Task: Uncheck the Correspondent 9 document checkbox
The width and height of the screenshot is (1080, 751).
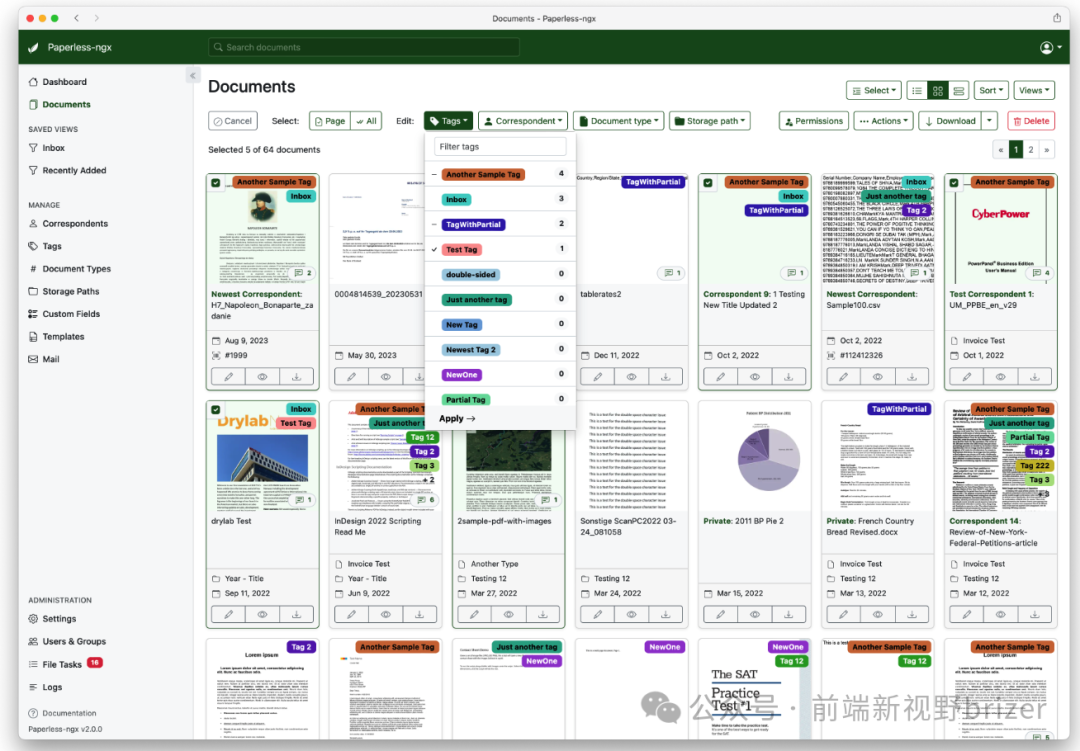Action: [x=708, y=183]
